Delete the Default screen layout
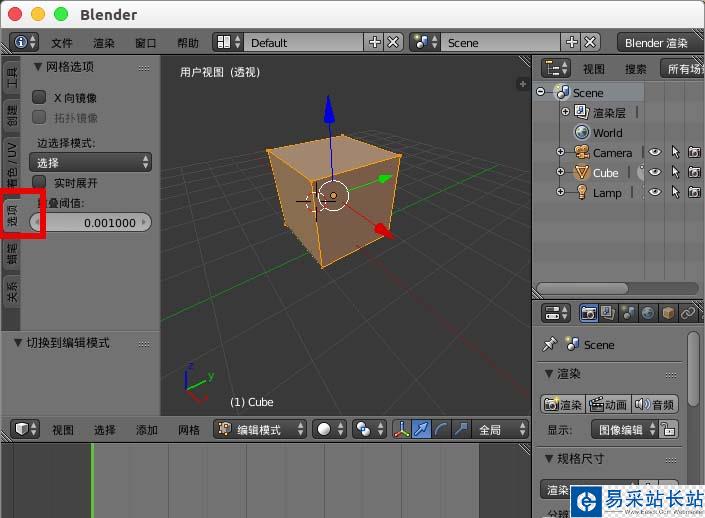Screen dimensions: 705x518 [393, 42]
